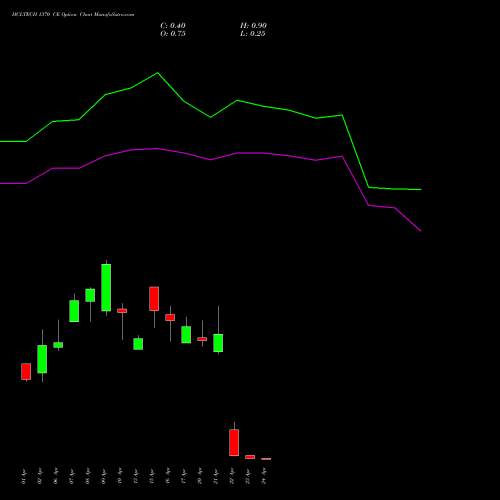500x500 pixels.
Task: Click the '24 Apr' date label
Action: click(x=264, y=476)
